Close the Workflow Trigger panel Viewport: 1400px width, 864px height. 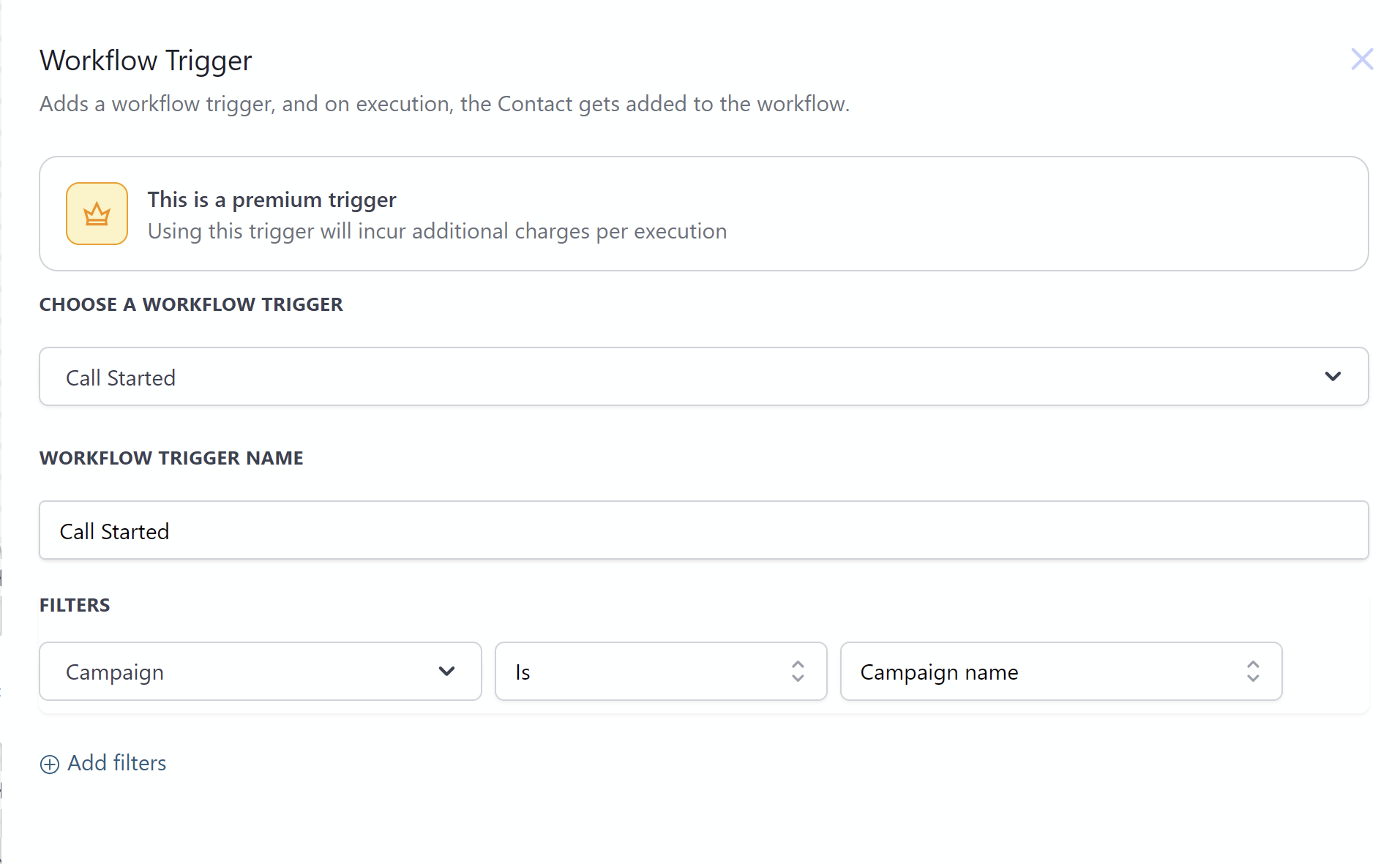pyautogui.click(x=1361, y=59)
